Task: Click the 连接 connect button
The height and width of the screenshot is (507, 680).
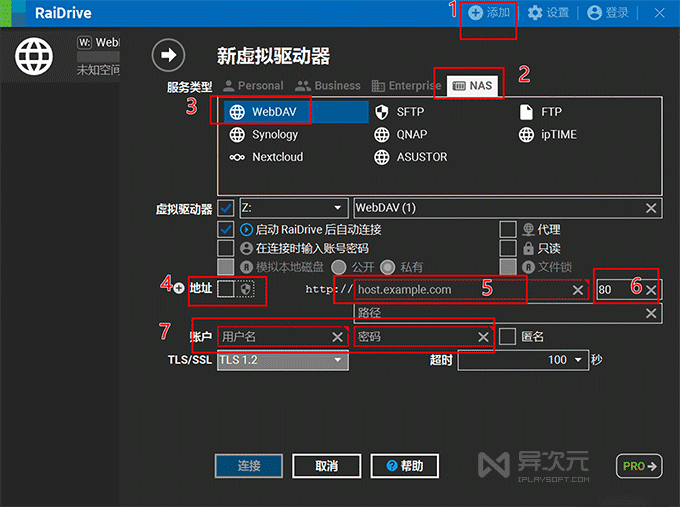Action: pyautogui.click(x=249, y=466)
